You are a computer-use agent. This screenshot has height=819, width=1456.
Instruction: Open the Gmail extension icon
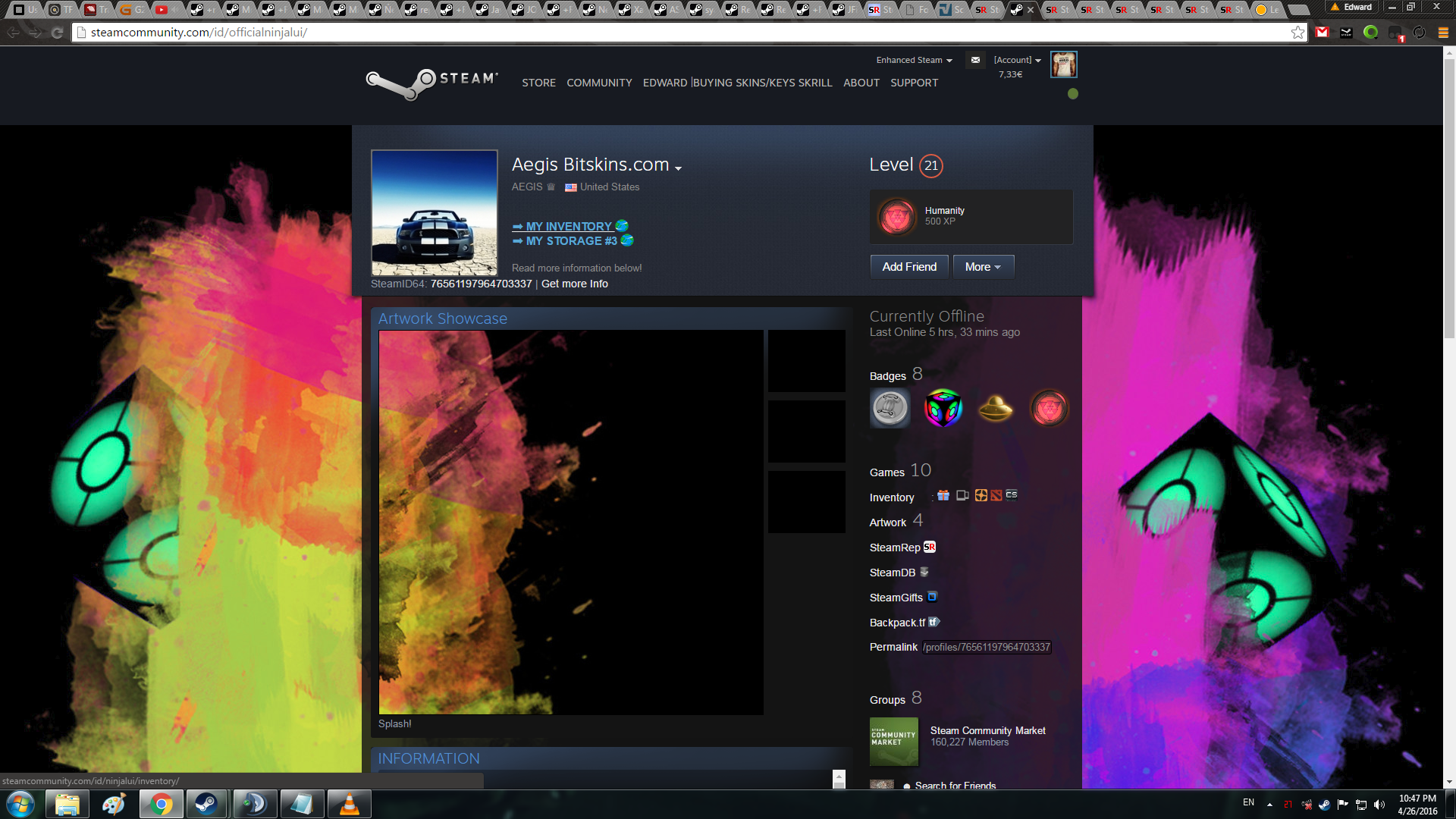[x=1323, y=32]
